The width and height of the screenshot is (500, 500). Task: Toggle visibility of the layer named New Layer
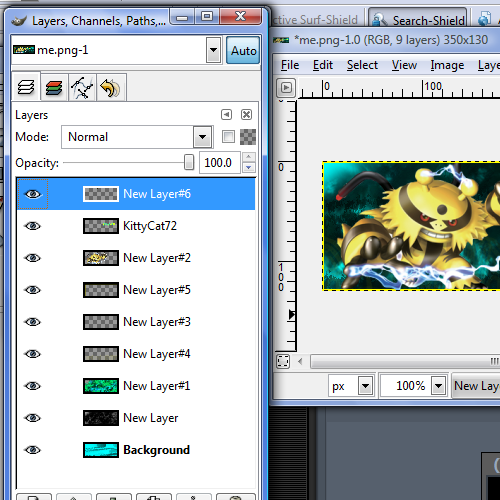[x=33, y=418]
